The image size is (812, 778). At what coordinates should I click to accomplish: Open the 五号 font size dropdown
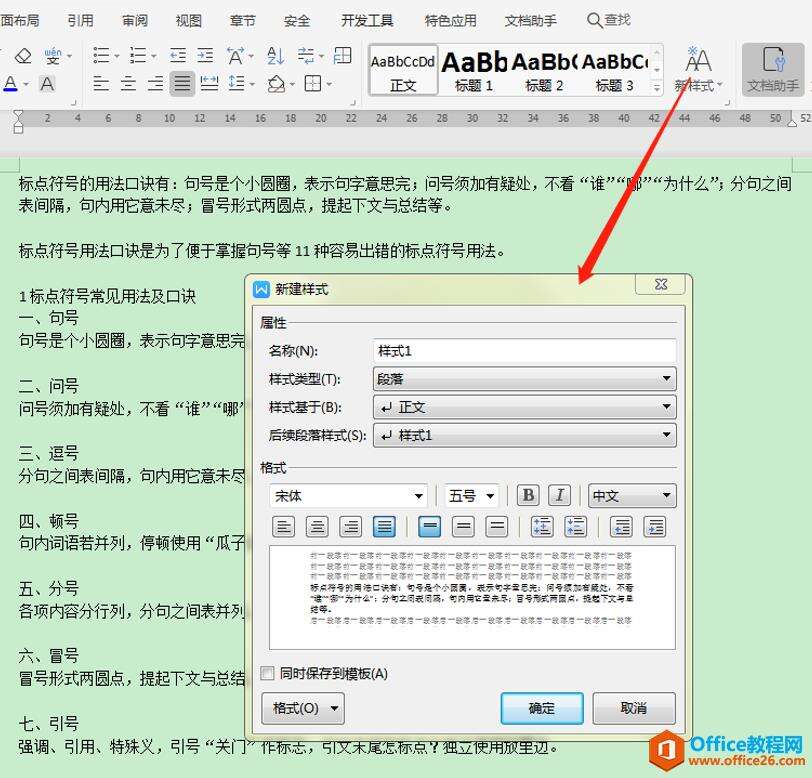point(471,496)
